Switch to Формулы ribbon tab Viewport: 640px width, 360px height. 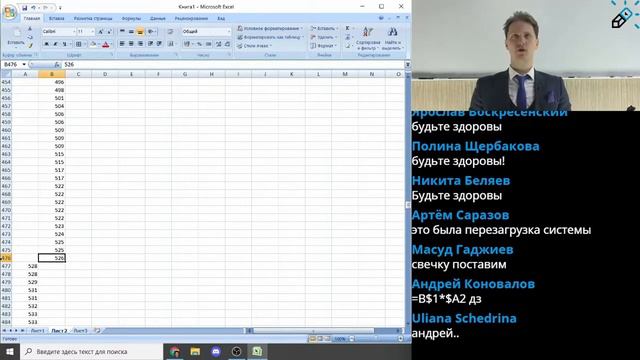[x=131, y=18]
